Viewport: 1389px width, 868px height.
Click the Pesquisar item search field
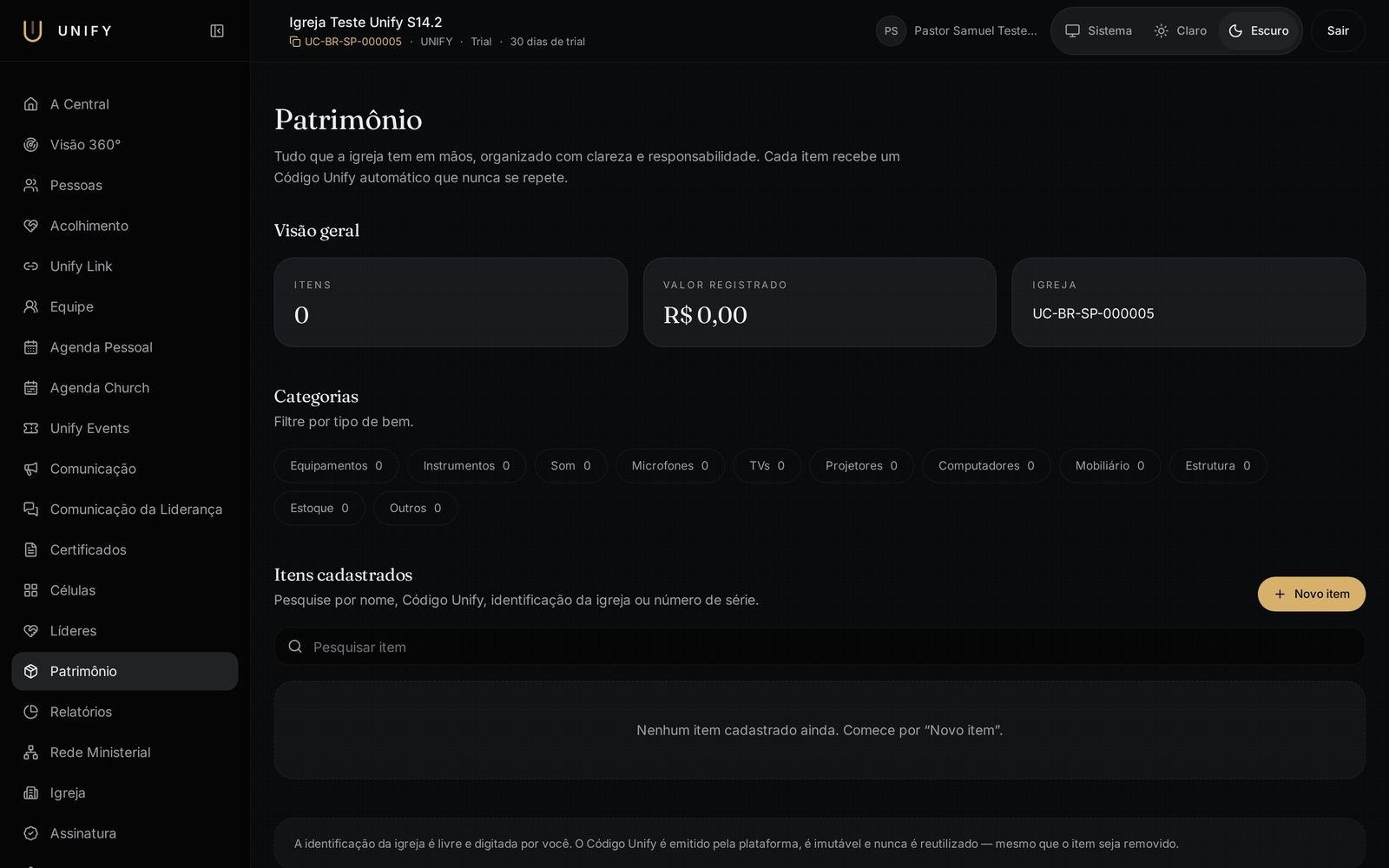(820, 647)
